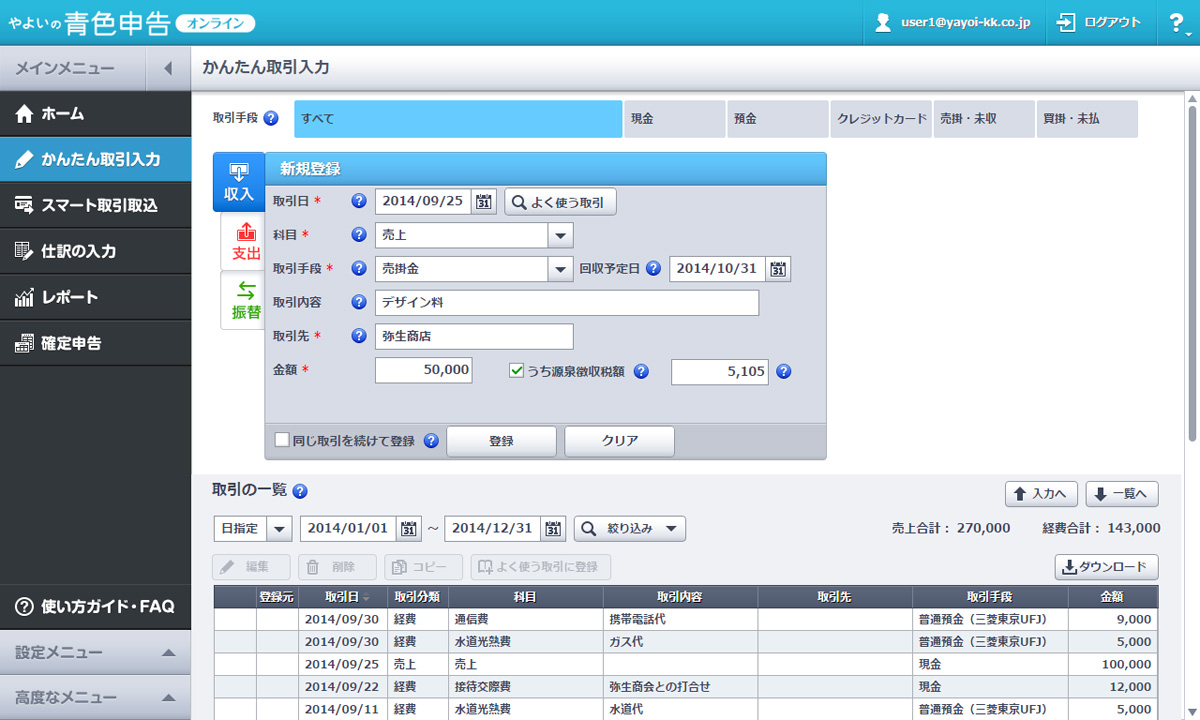Enable 同じ取引を続けて登録 checkbox
This screenshot has width=1200, height=720.
282,440
